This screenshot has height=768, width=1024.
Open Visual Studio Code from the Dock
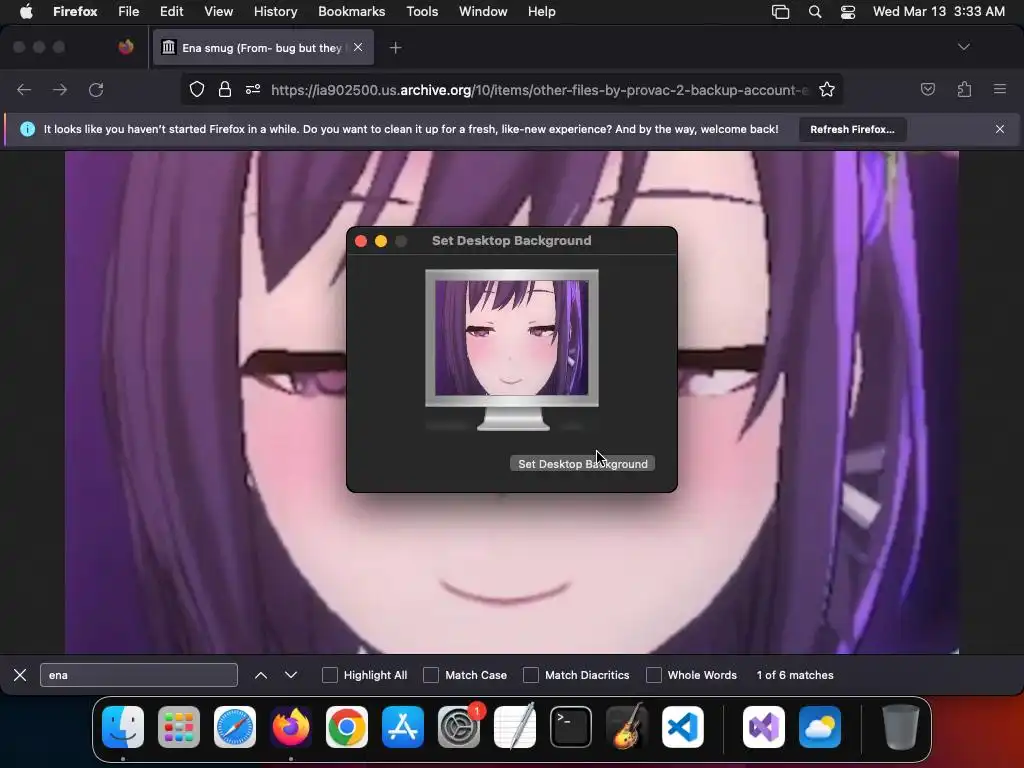click(683, 727)
